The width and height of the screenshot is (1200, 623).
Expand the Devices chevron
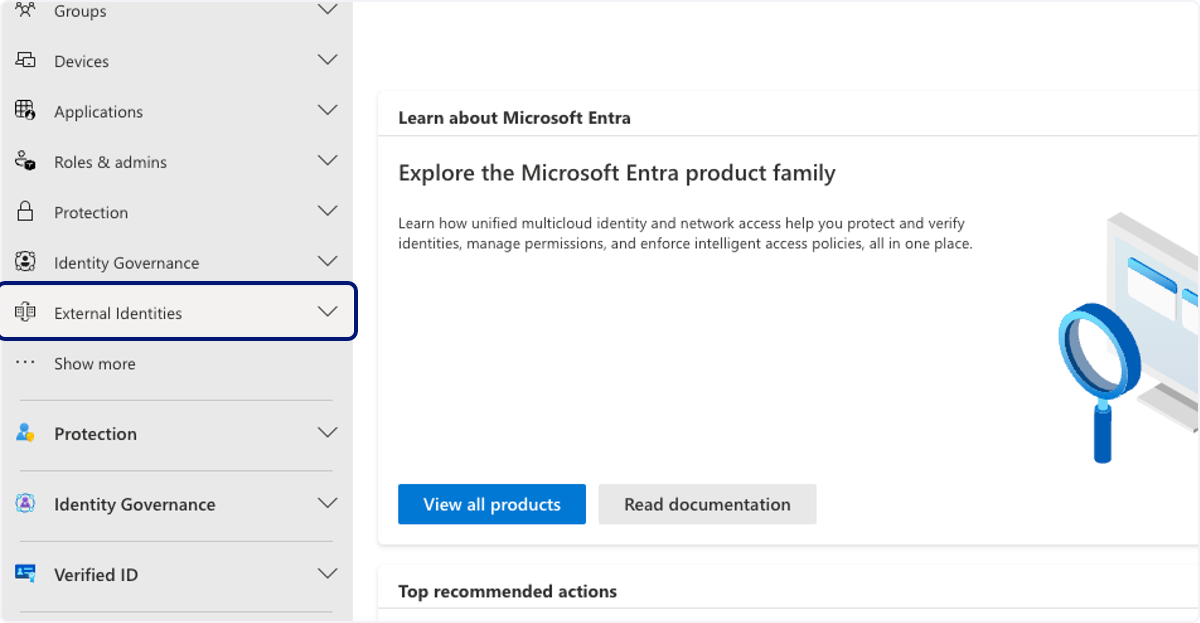pos(327,60)
